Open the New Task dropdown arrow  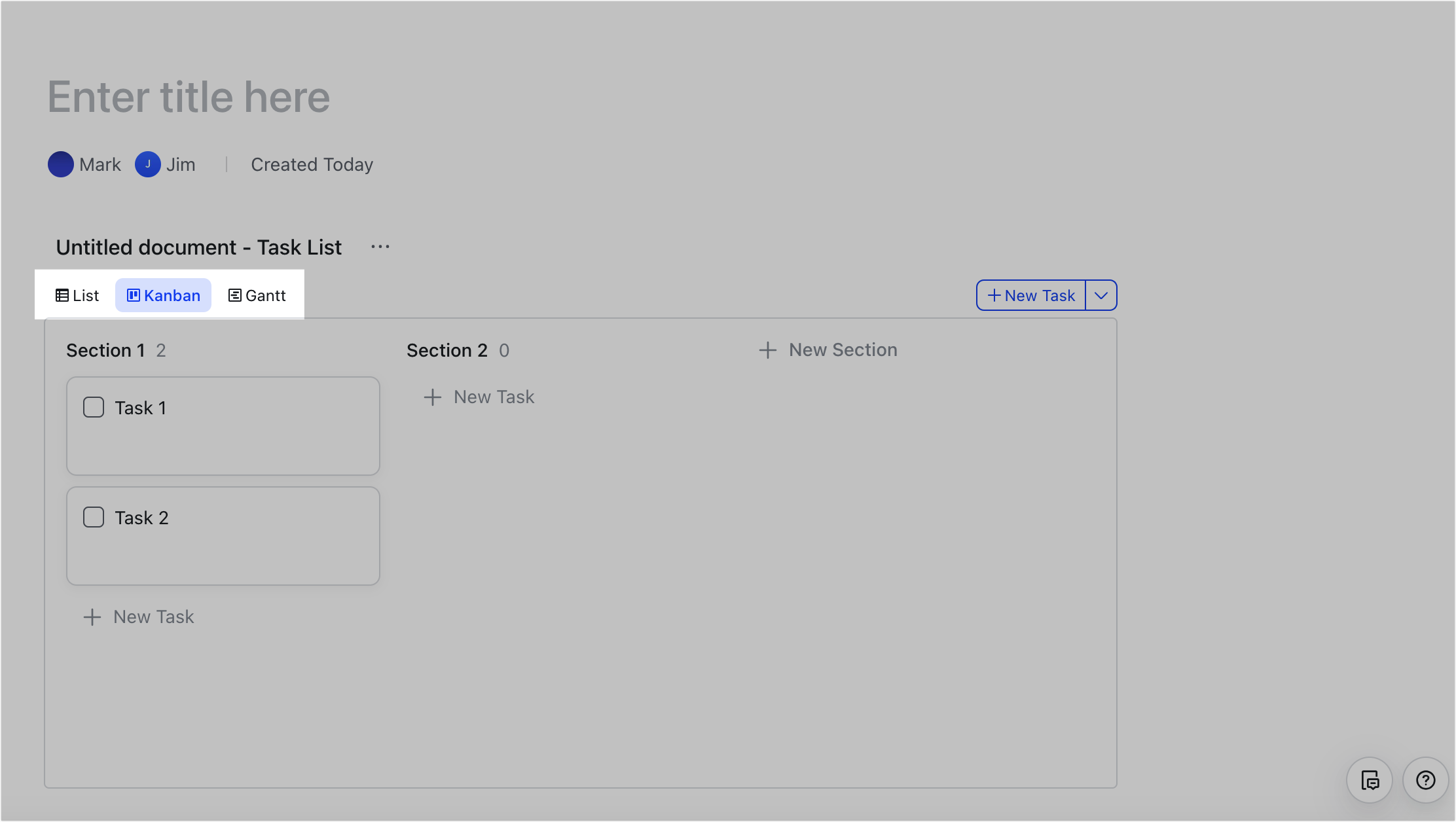click(1101, 295)
